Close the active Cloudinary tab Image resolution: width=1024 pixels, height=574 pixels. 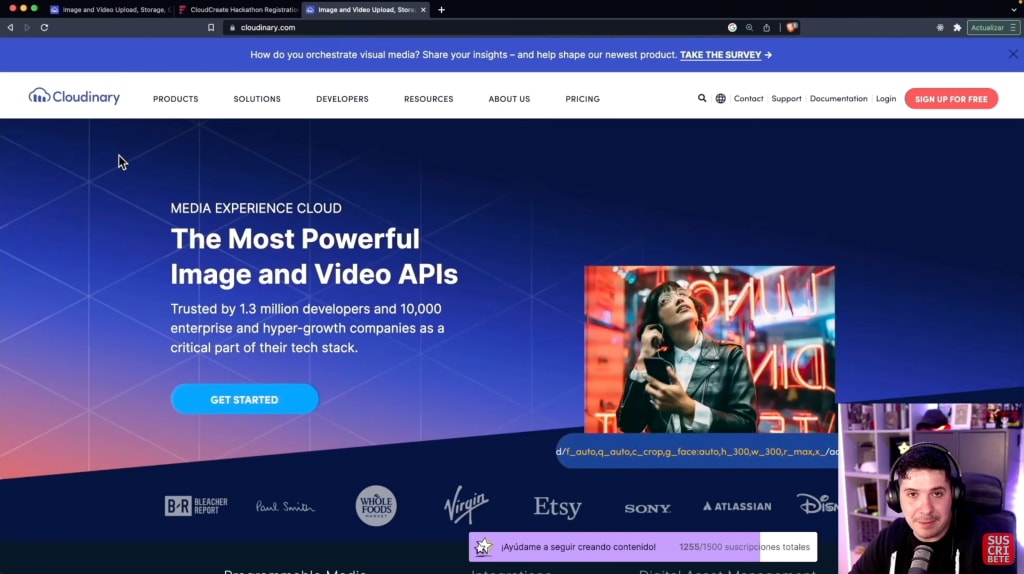tap(423, 10)
